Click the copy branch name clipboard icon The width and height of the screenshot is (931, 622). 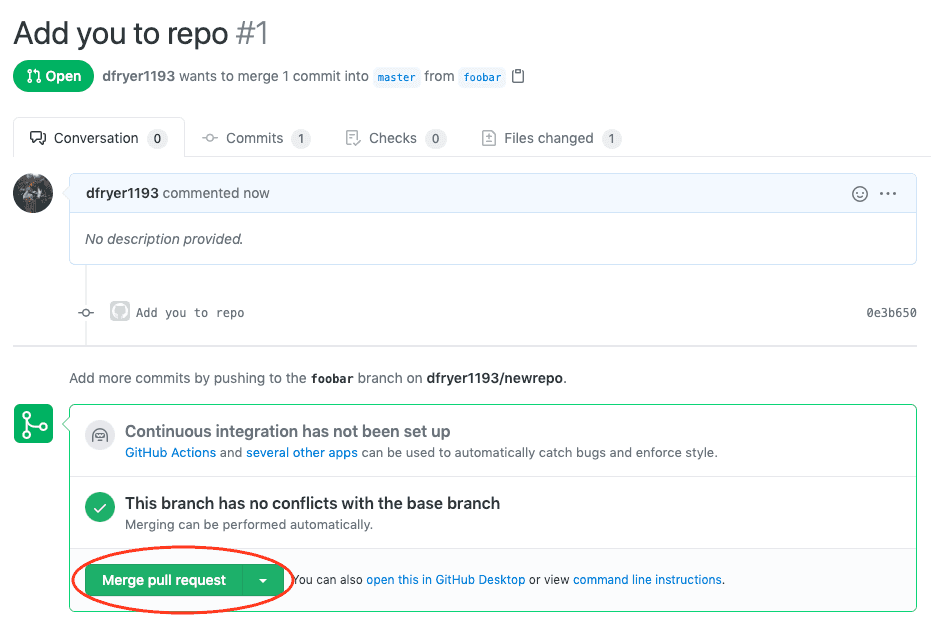point(518,76)
